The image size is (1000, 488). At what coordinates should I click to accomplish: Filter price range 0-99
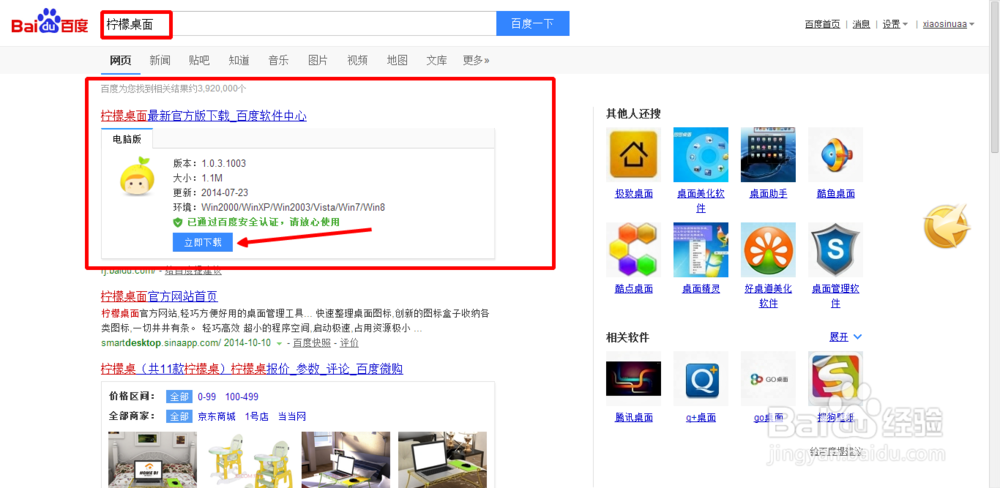(207, 397)
